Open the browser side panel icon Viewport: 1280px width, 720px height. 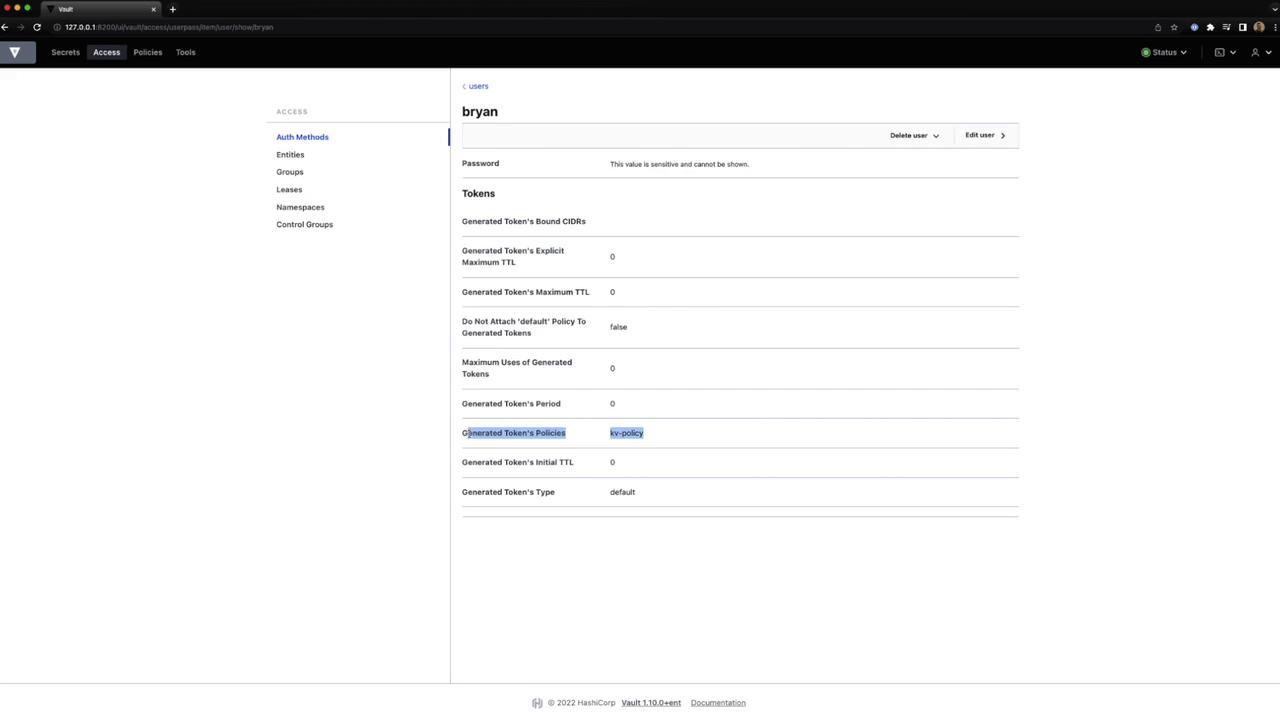[x=1243, y=27]
